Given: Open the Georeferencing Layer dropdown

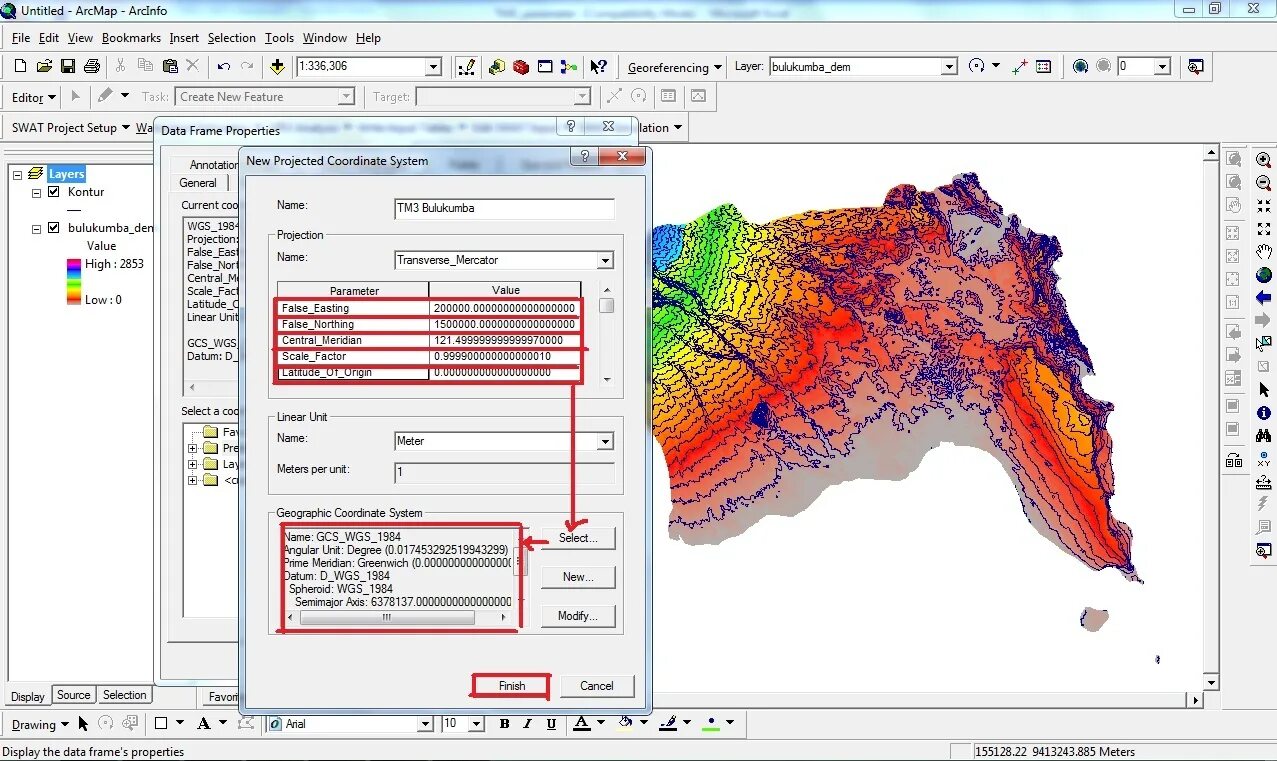Looking at the screenshot, I should [949, 67].
